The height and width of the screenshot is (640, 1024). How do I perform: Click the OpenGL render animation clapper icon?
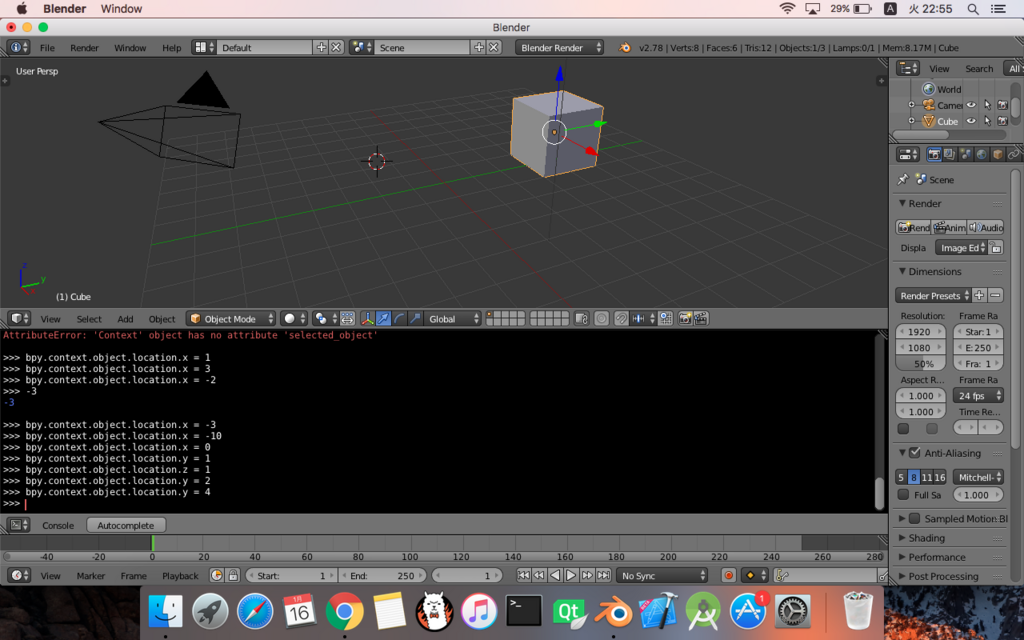tap(701, 319)
